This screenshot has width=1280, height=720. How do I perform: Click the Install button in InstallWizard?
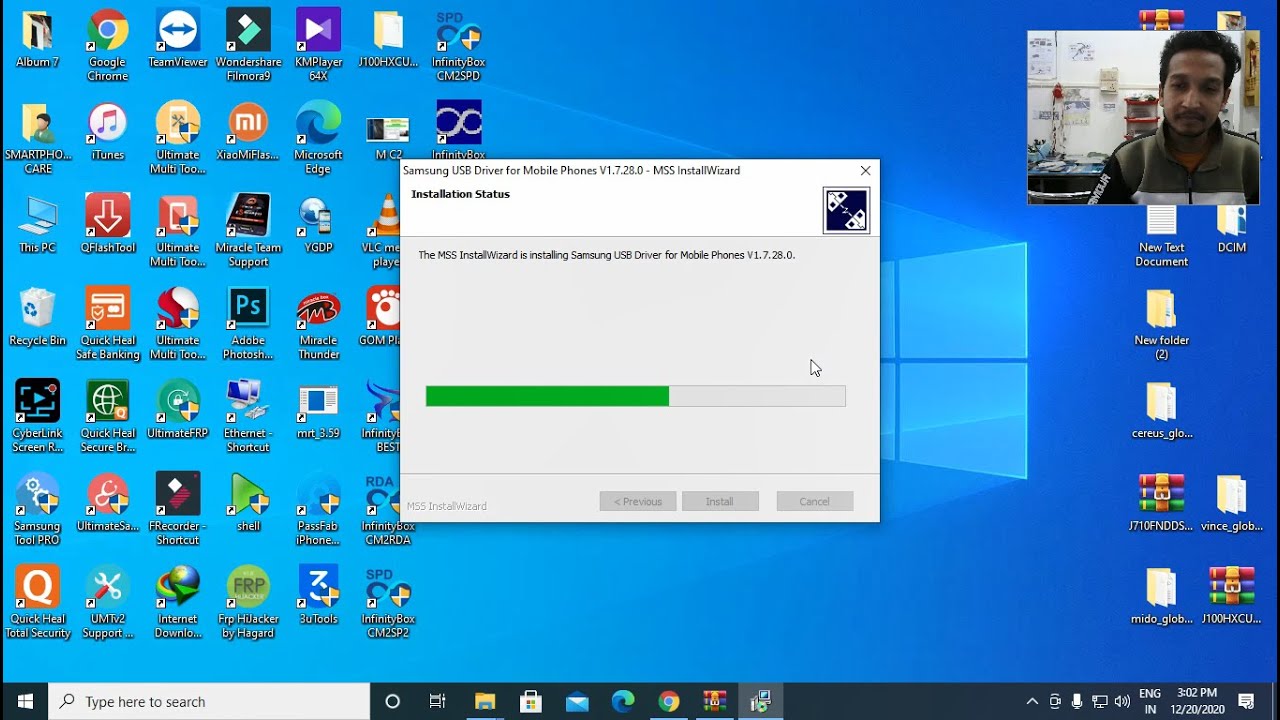click(720, 501)
